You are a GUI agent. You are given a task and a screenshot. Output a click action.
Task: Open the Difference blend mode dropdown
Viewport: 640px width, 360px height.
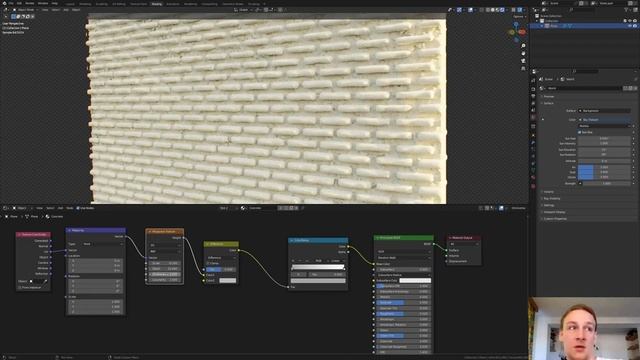pyautogui.click(x=221, y=258)
